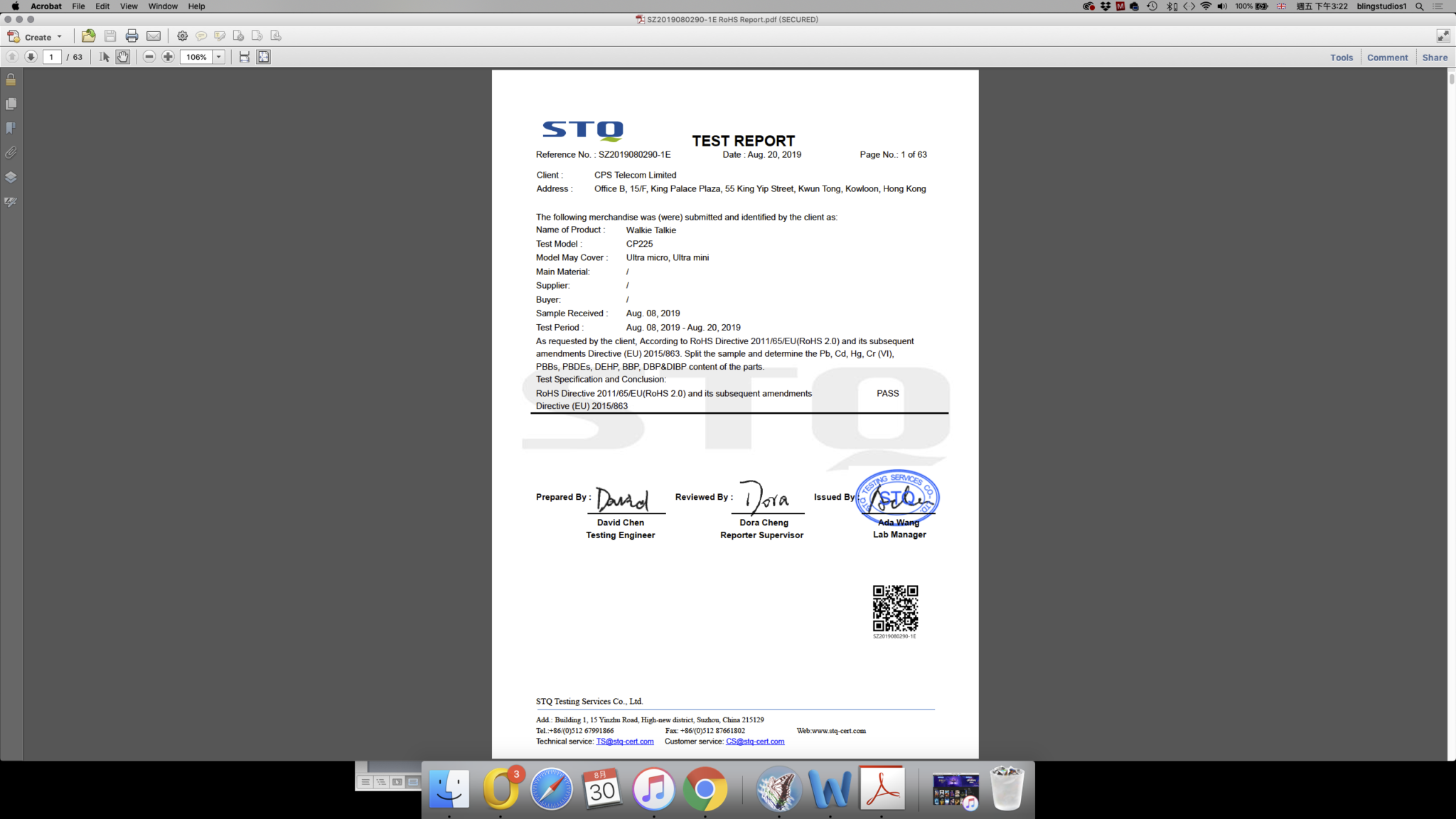The width and height of the screenshot is (1456, 819).
Task: Open the Attachments paperclip panel
Action: (11, 152)
